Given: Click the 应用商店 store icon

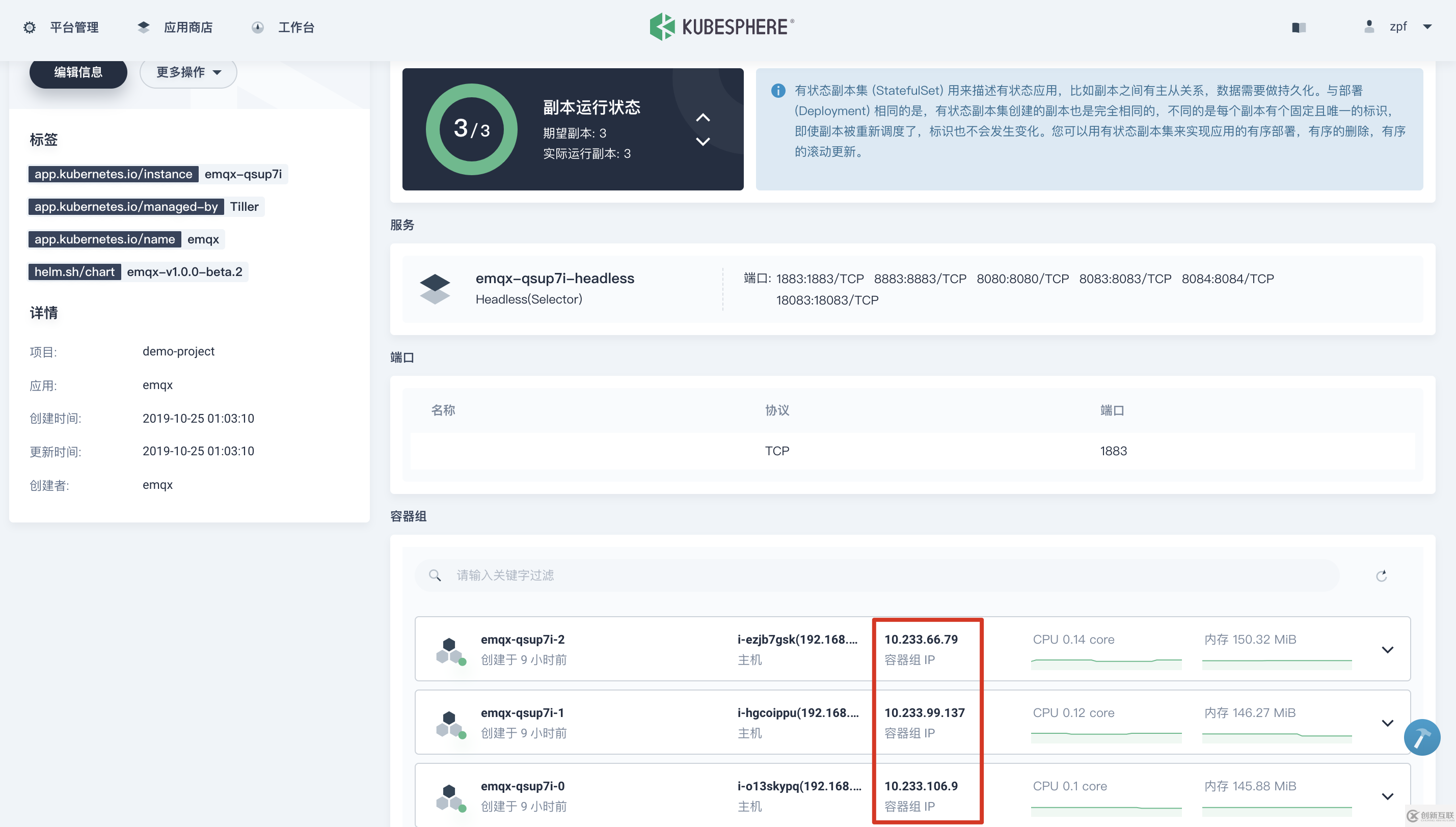Looking at the screenshot, I should tap(144, 26).
